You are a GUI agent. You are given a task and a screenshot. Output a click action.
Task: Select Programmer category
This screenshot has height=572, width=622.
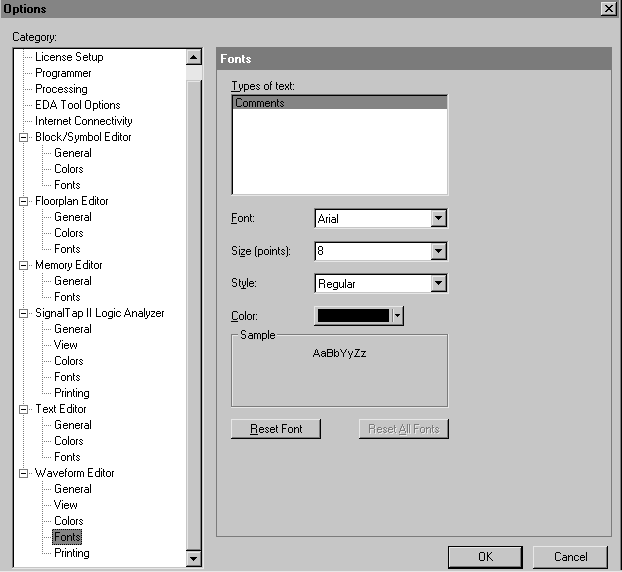click(63, 73)
